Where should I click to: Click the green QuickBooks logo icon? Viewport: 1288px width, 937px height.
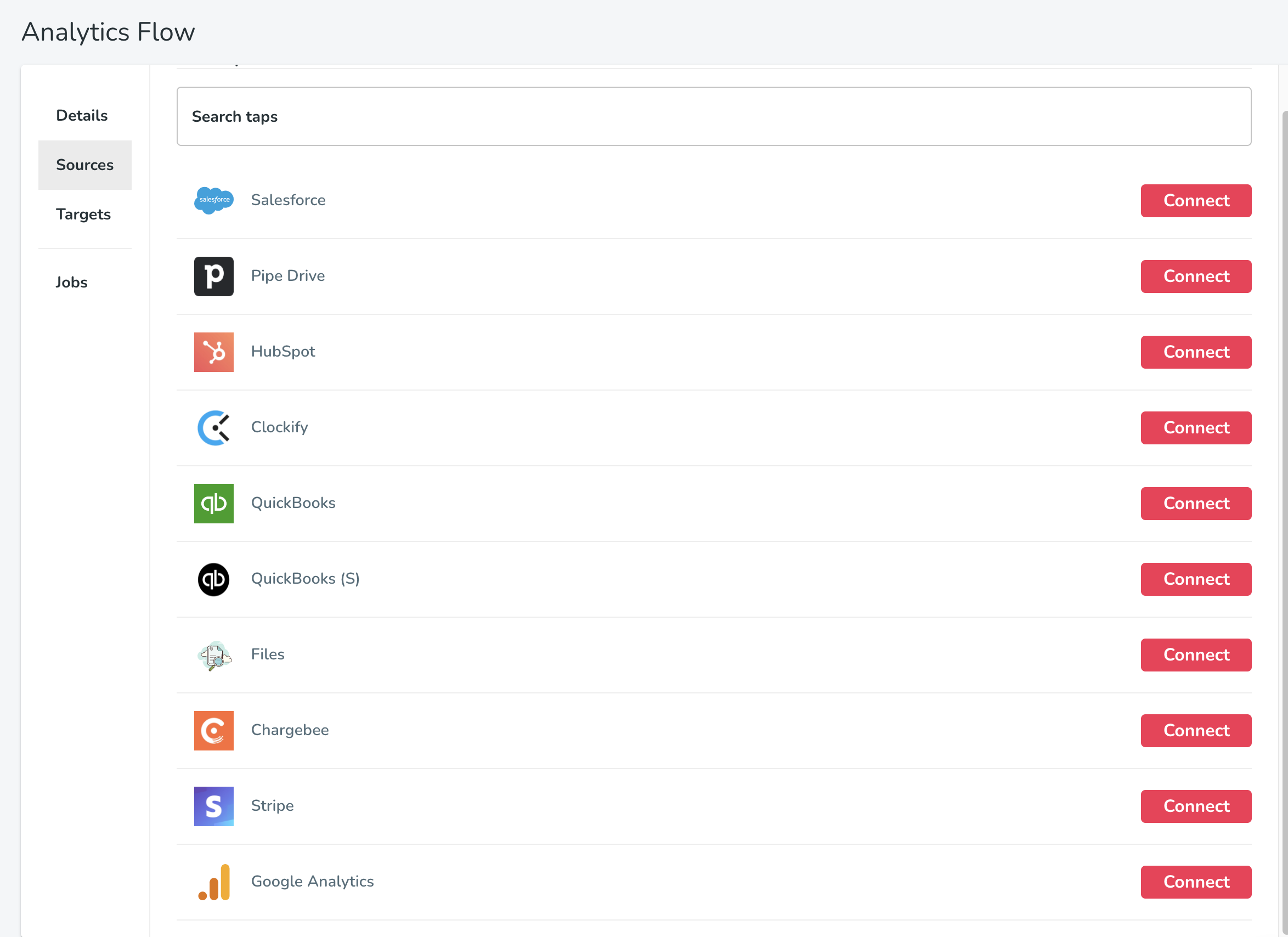(x=213, y=503)
